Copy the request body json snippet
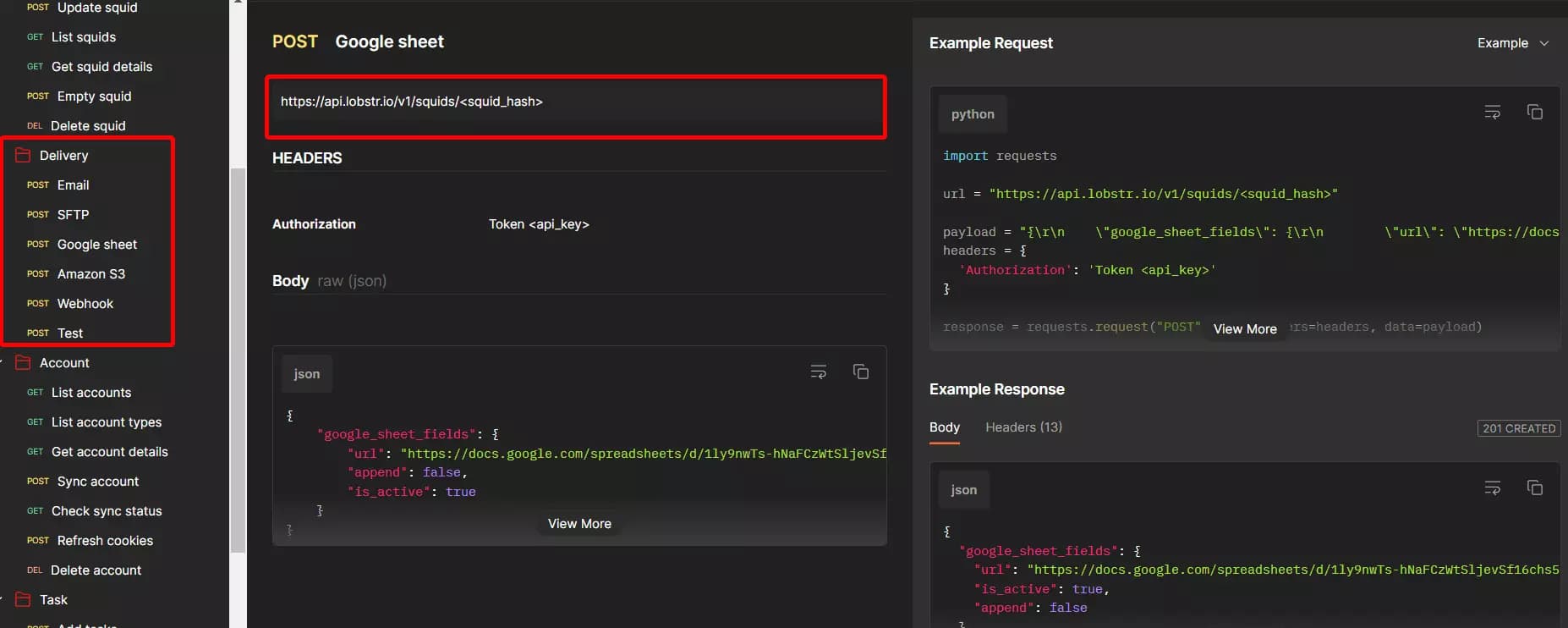The image size is (1568, 628). (861, 372)
